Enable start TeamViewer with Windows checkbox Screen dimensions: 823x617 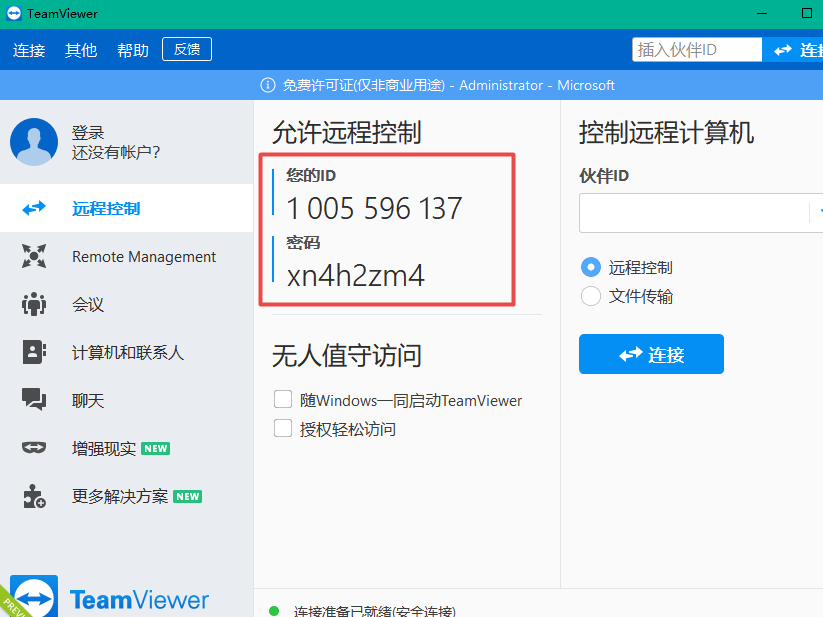coord(283,399)
